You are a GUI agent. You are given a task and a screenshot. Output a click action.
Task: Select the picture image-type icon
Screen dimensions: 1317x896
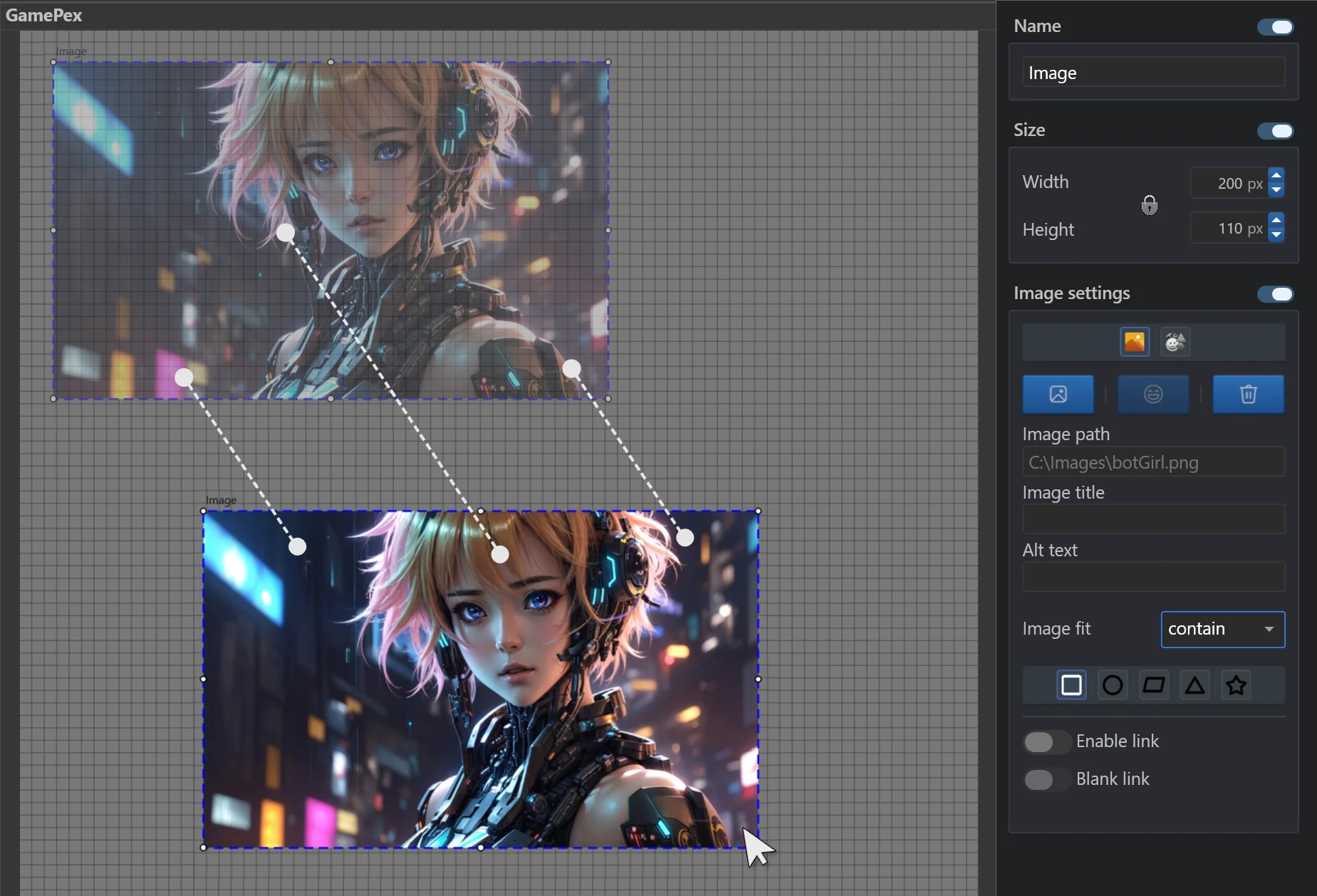pos(1135,342)
